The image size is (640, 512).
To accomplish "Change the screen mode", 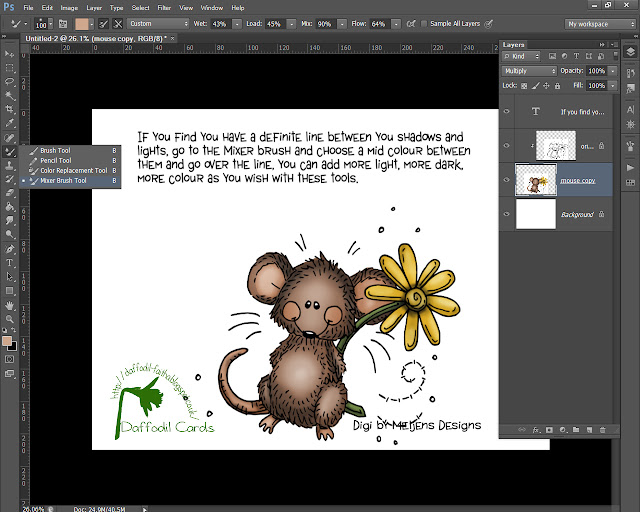I will tap(9, 374).
